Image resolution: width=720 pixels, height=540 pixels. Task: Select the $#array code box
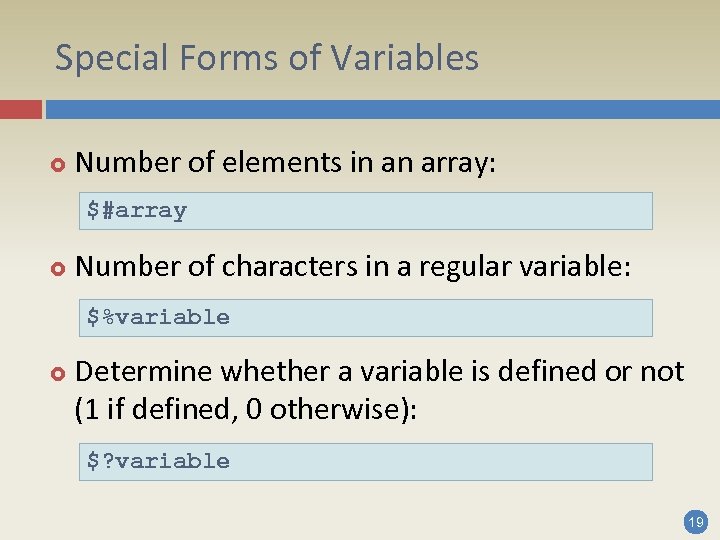(x=366, y=211)
